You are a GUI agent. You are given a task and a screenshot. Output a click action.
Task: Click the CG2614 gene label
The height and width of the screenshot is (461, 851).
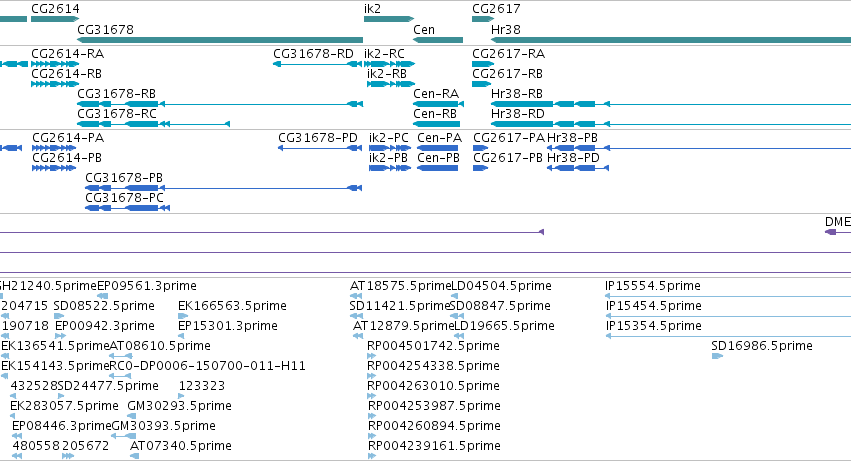tap(55, 9)
